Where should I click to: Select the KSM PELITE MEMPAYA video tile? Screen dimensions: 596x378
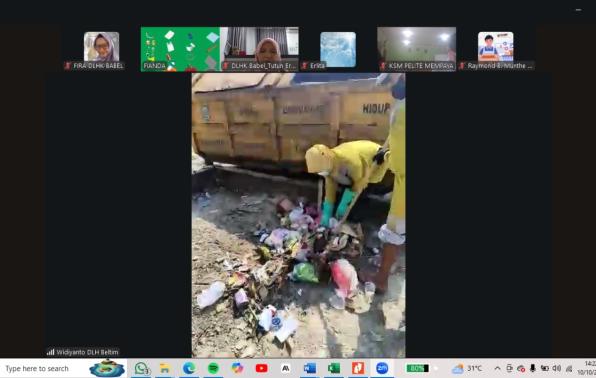point(417,49)
